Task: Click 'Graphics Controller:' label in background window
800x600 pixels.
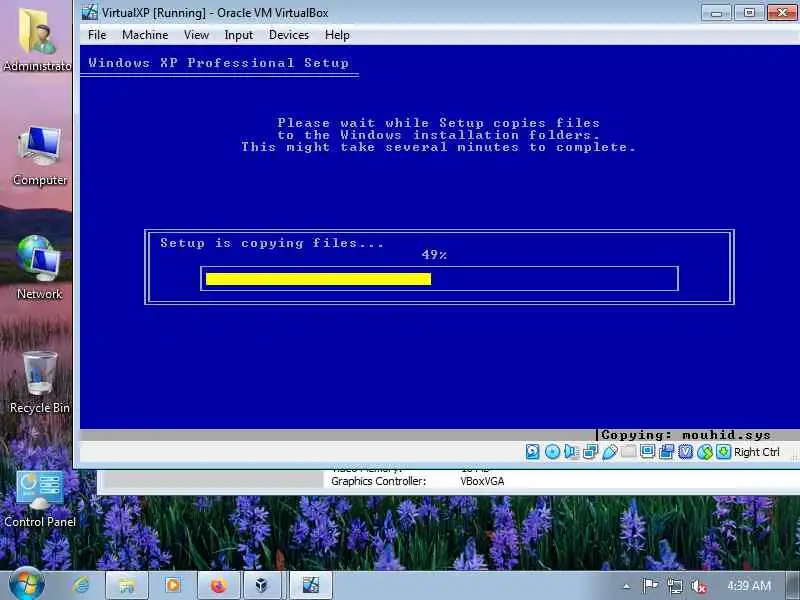Action: (x=378, y=481)
